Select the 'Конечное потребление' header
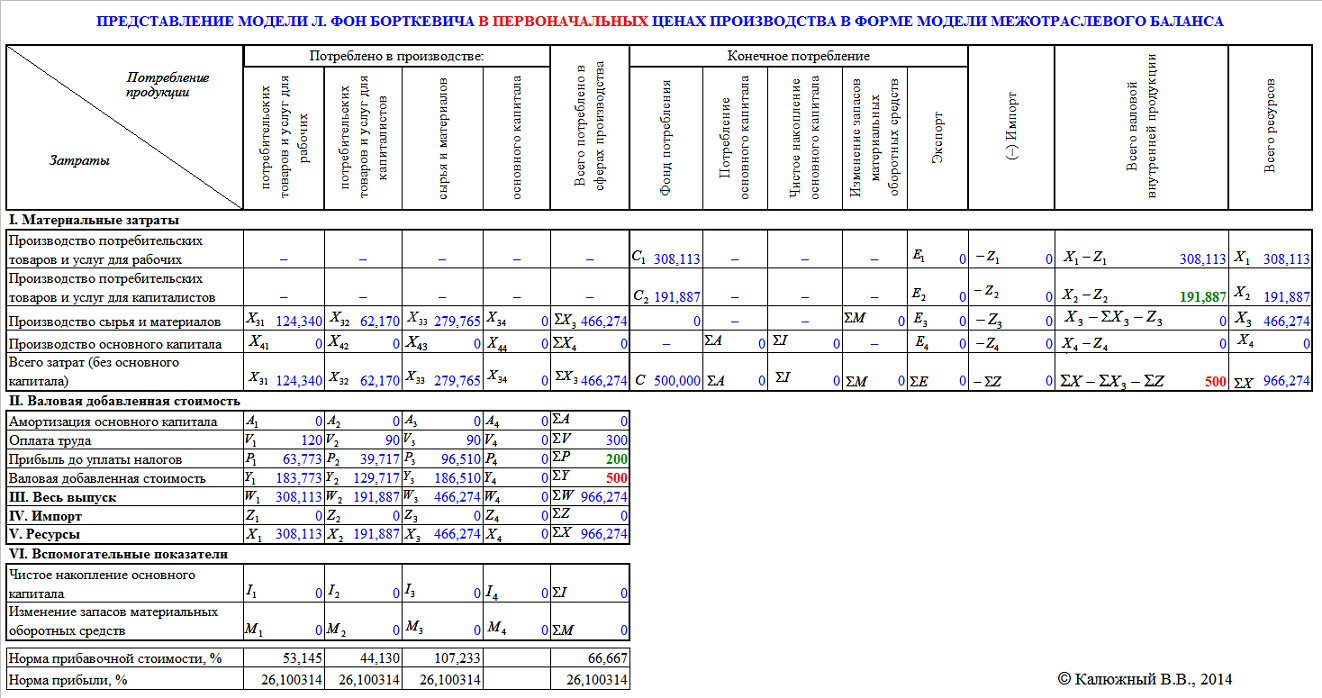Screen dimensions: 1322x698 pyautogui.click(x=799, y=56)
